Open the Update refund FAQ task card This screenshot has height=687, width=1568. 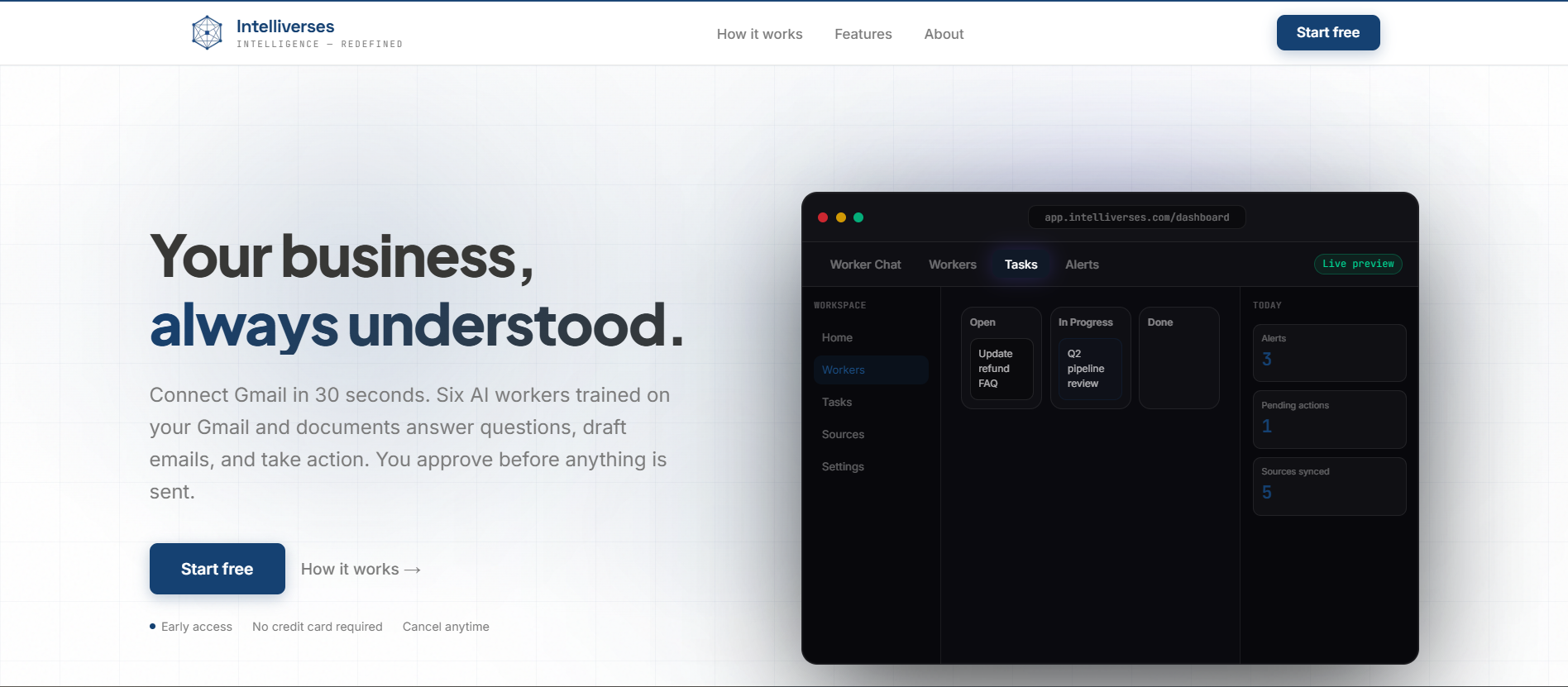tap(1002, 369)
